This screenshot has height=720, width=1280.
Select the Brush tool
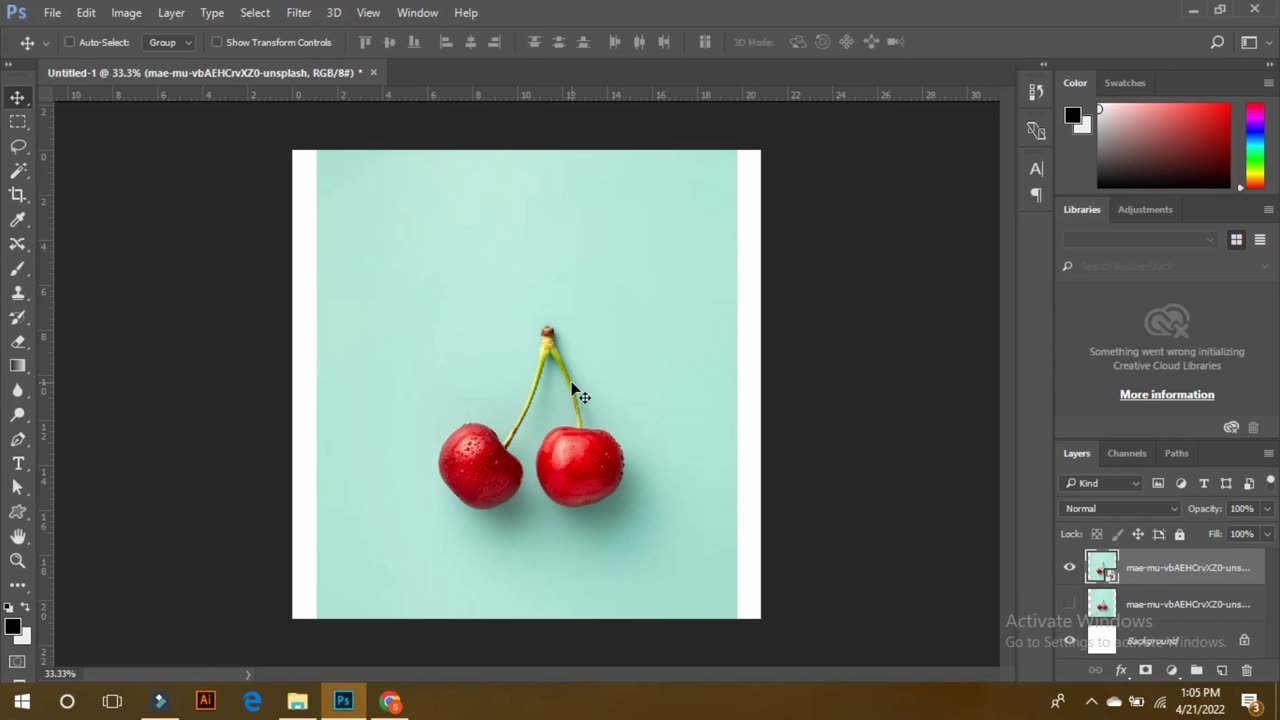click(x=18, y=269)
